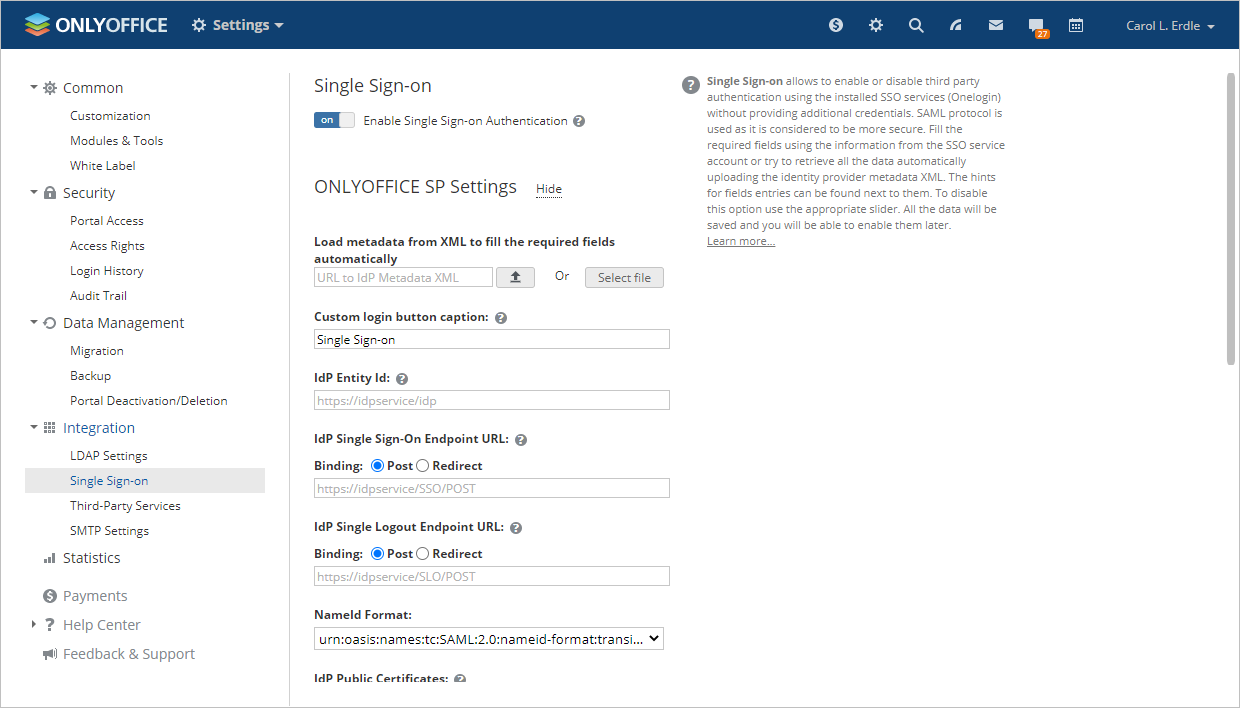View Login History
Image resolution: width=1240 pixels, height=708 pixels.
click(107, 271)
